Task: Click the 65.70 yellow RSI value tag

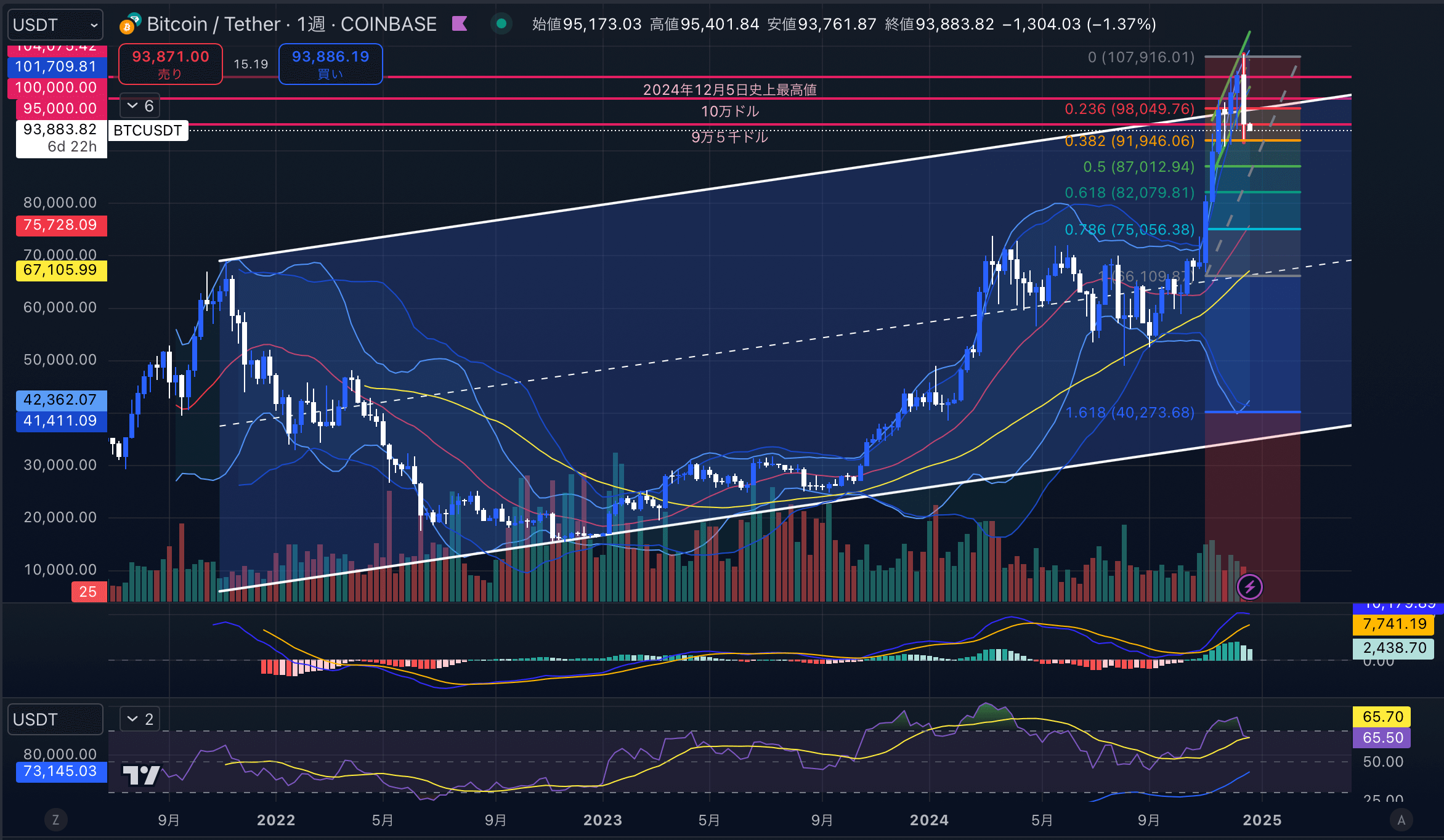Action: tap(1382, 717)
